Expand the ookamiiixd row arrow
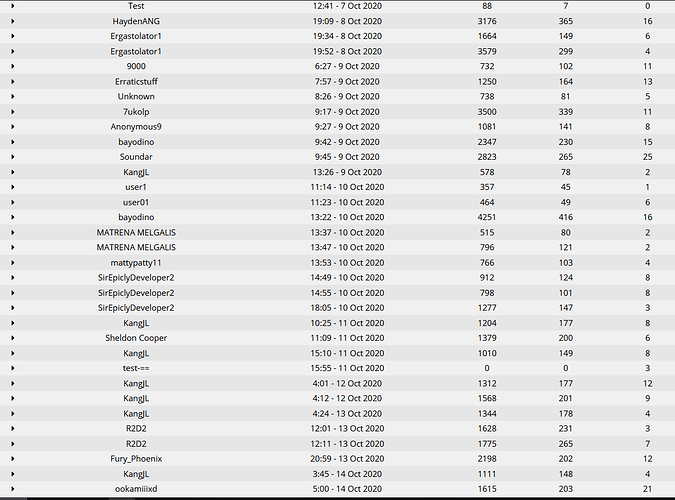This screenshot has height=500, width=675. 12,489
